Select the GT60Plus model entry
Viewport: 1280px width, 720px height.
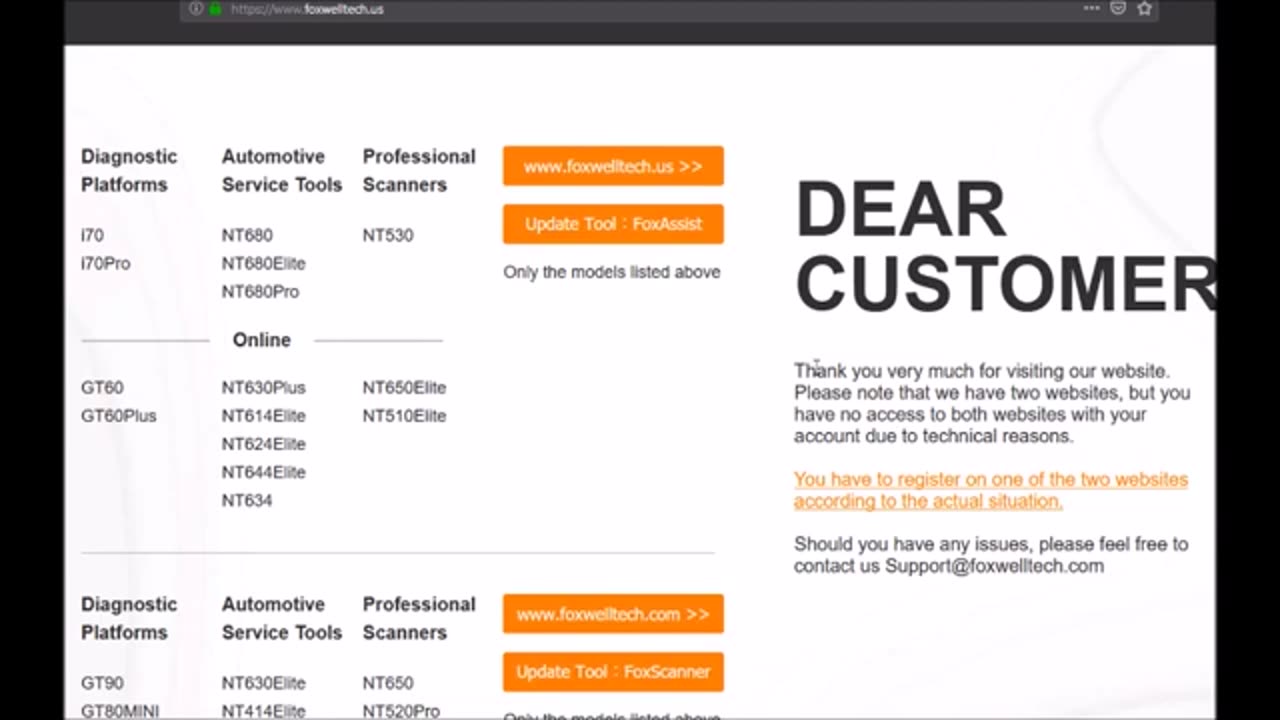[119, 415]
